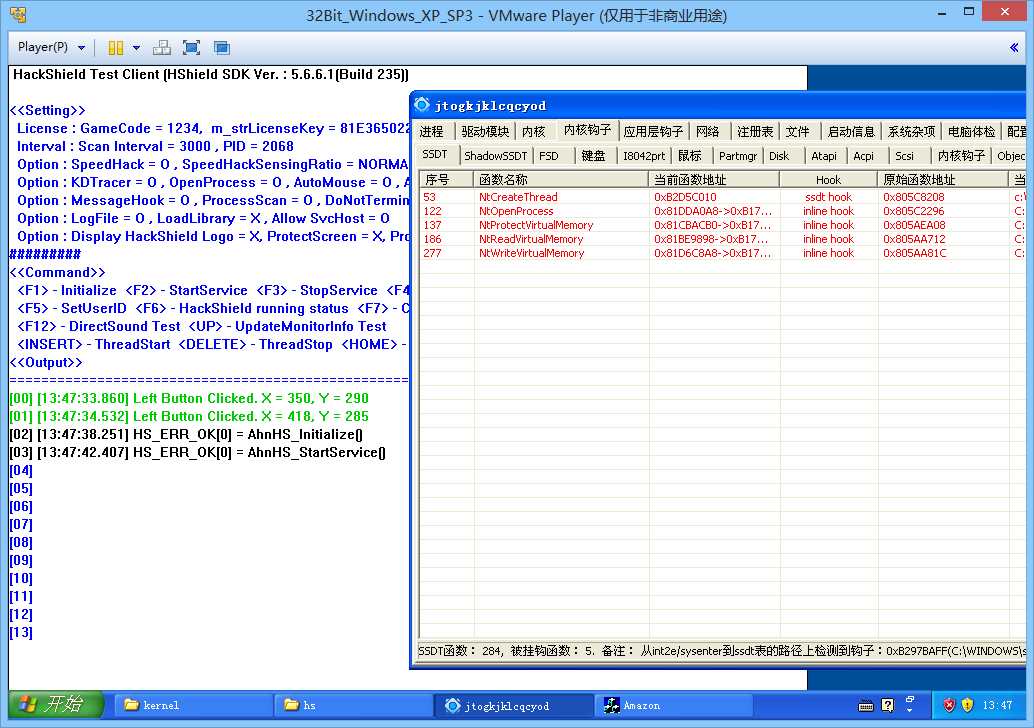Viewport: 1034px width, 728px height.
Task: Open the 鼠标 sub-tab
Action: tap(690, 156)
